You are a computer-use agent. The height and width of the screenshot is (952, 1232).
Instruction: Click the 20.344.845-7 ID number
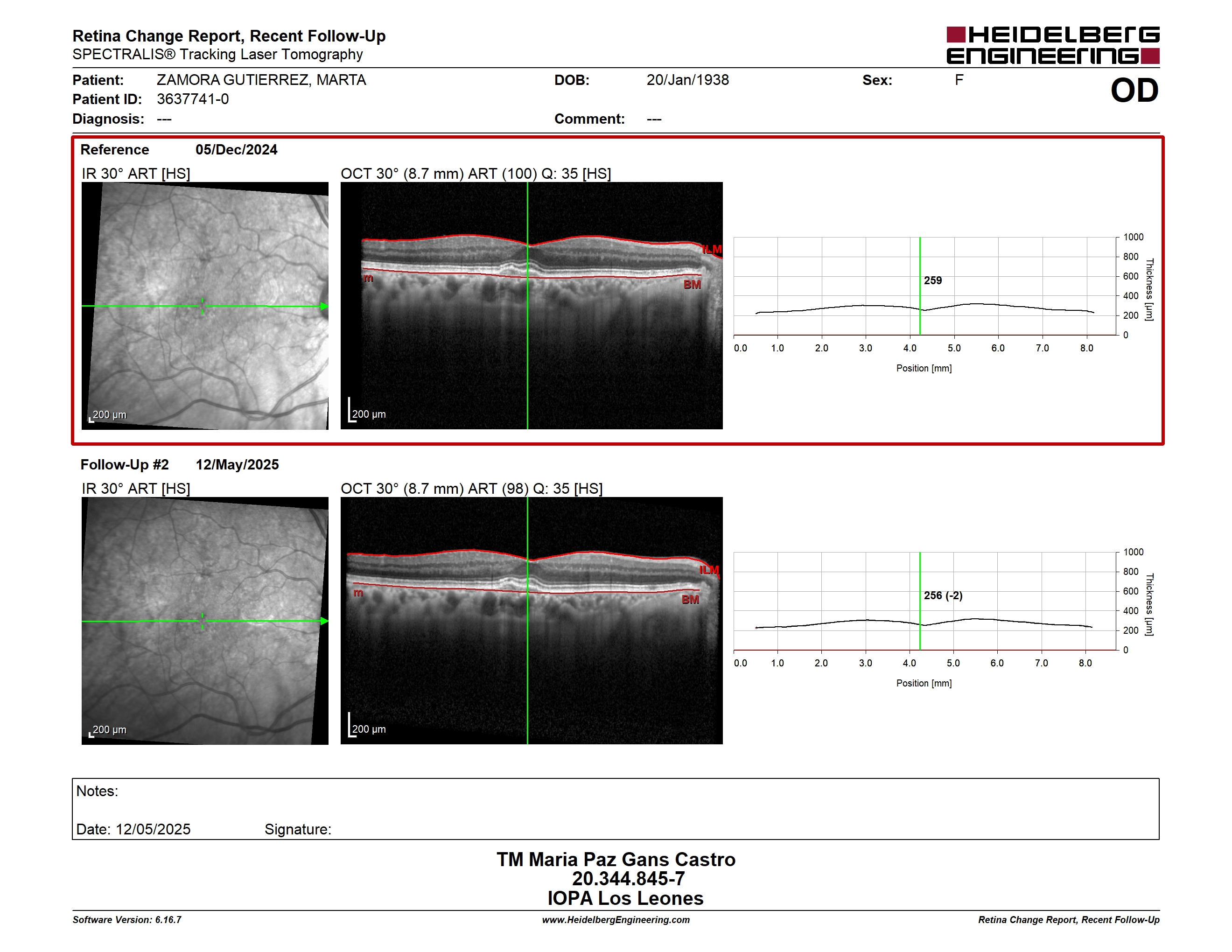tap(629, 879)
